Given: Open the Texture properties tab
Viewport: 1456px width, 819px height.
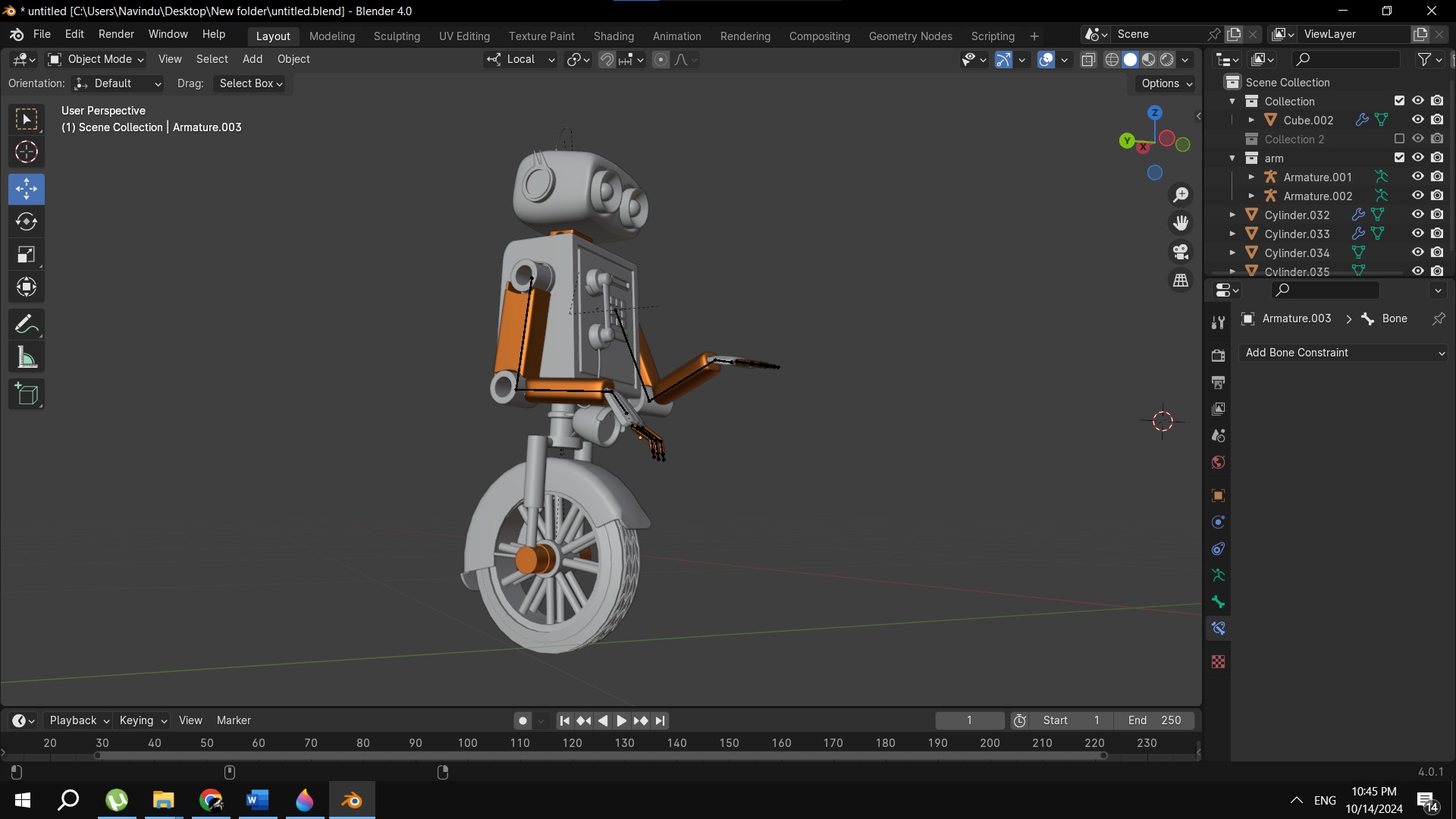Looking at the screenshot, I should tap(1218, 662).
